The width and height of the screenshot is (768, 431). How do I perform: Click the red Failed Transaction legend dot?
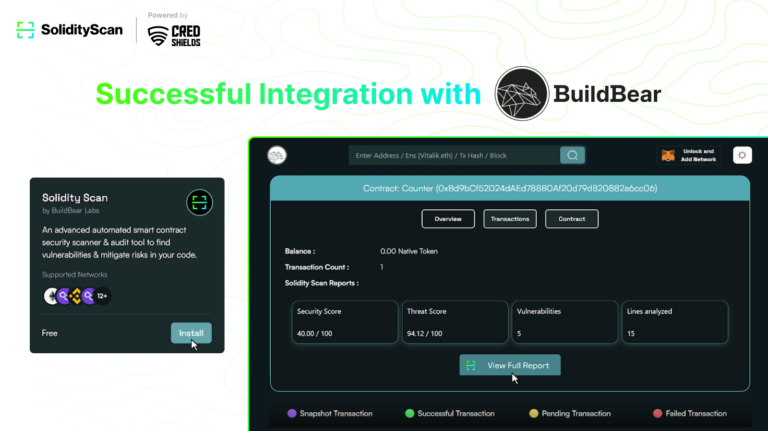pos(657,413)
